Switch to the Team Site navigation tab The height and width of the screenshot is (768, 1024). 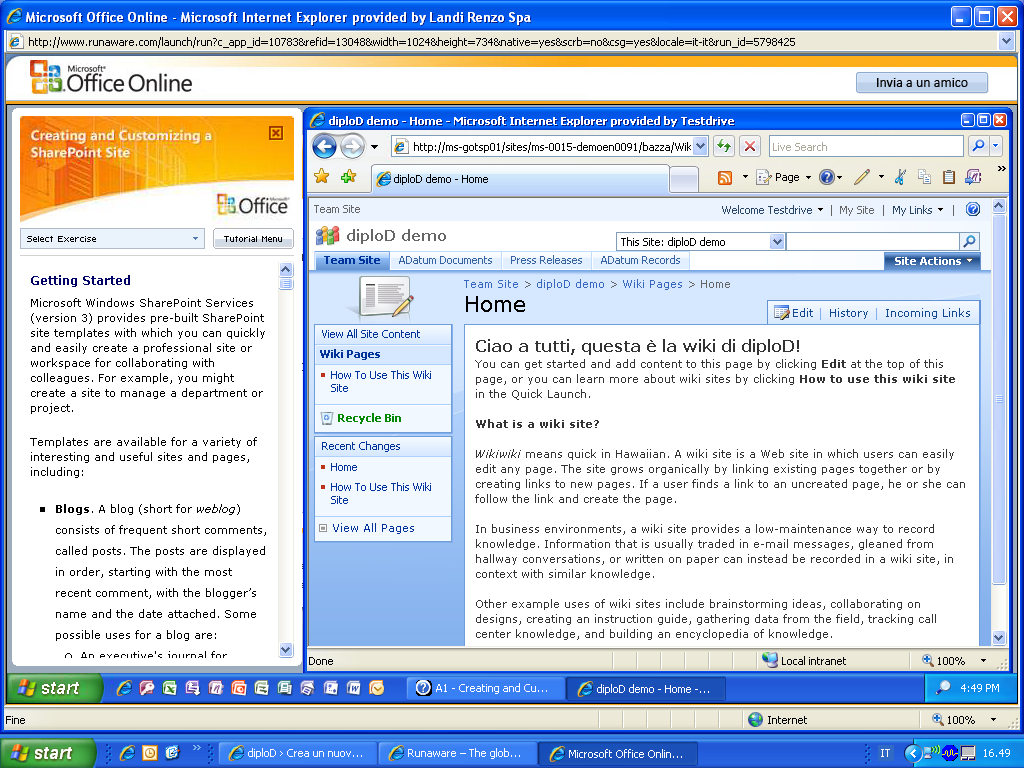pyautogui.click(x=352, y=260)
